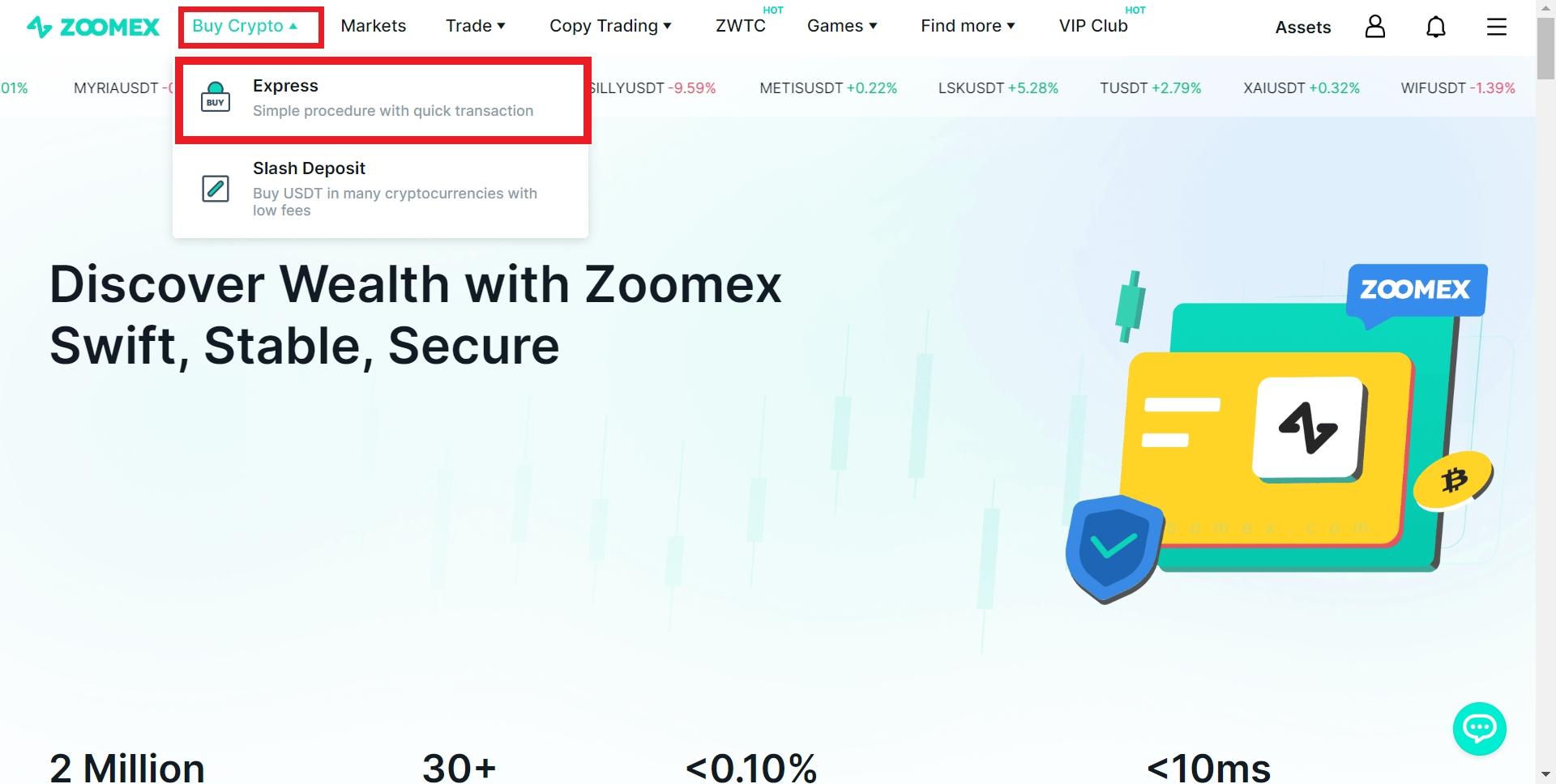Click the LSKUSDT ticker item

(x=998, y=88)
